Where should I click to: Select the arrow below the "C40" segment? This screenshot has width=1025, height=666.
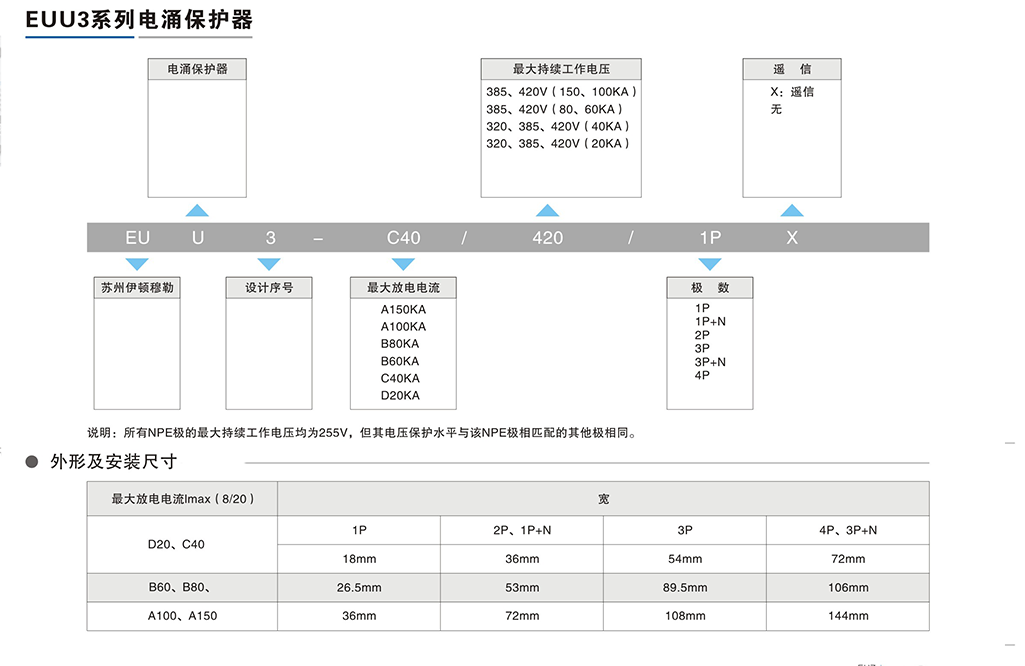click(x=403, y=264)
